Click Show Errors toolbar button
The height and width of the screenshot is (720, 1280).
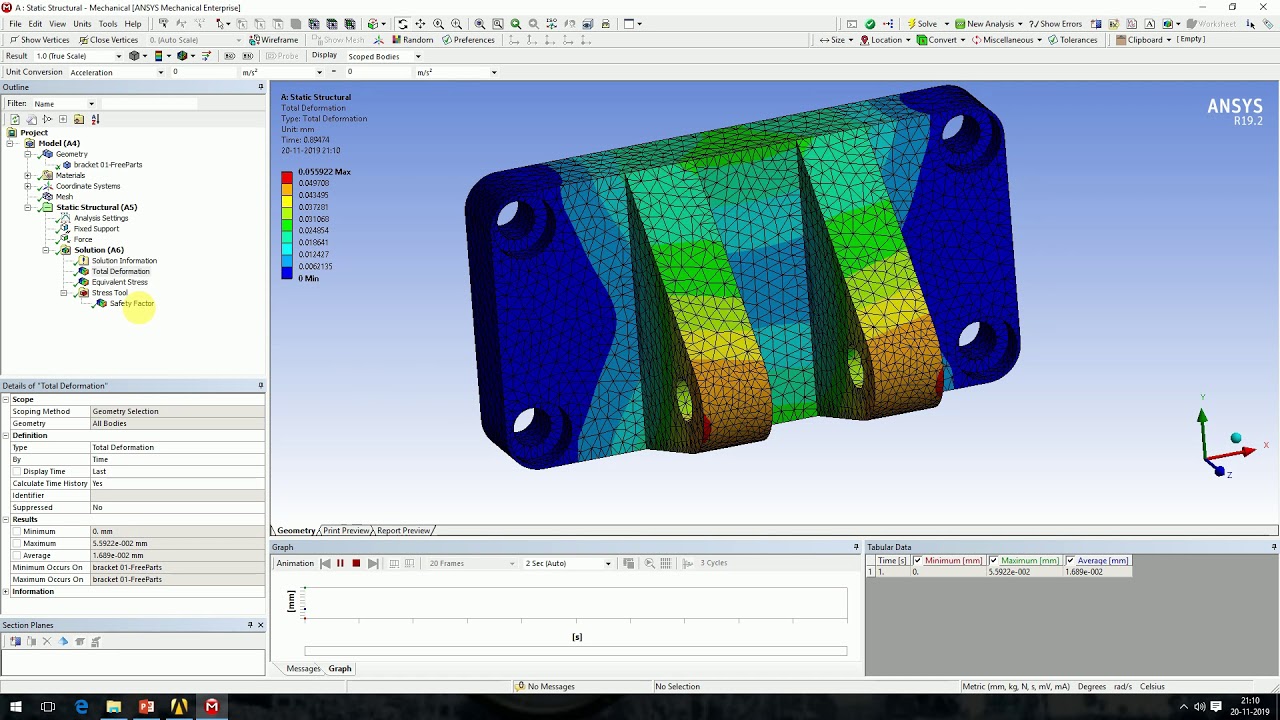1055,24
